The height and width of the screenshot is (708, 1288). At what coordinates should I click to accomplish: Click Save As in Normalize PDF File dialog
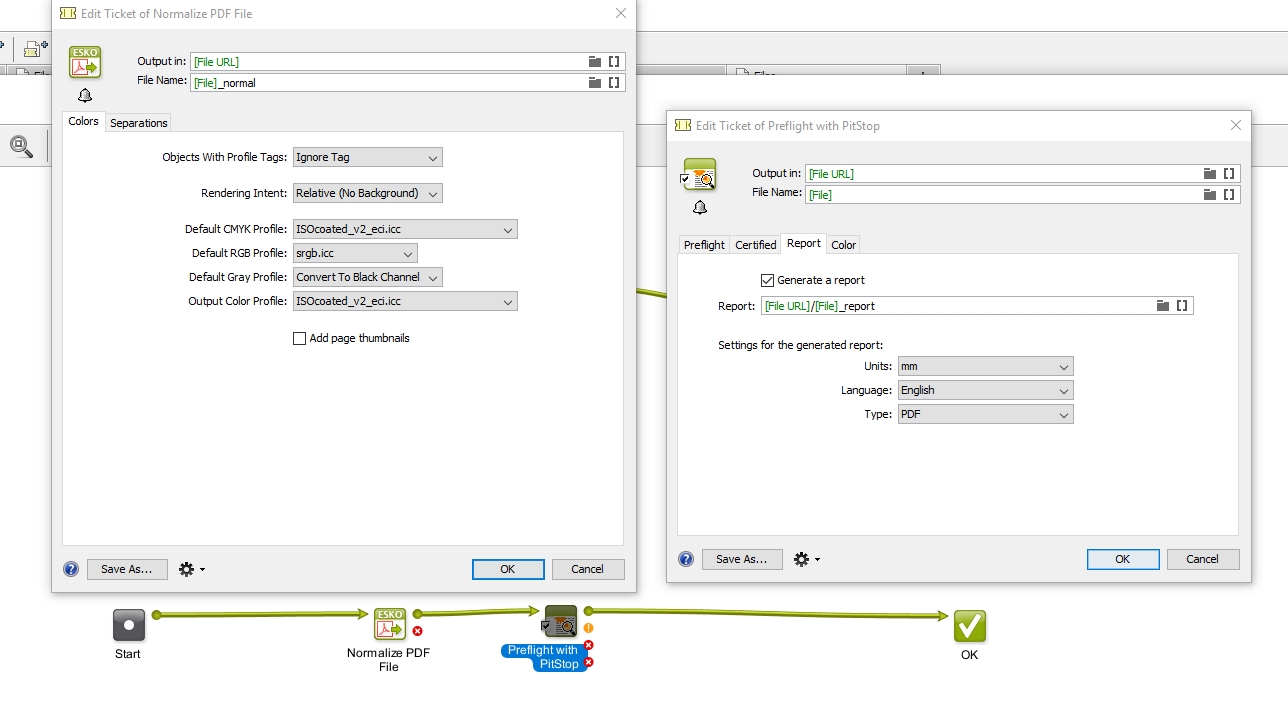[127, 569]
